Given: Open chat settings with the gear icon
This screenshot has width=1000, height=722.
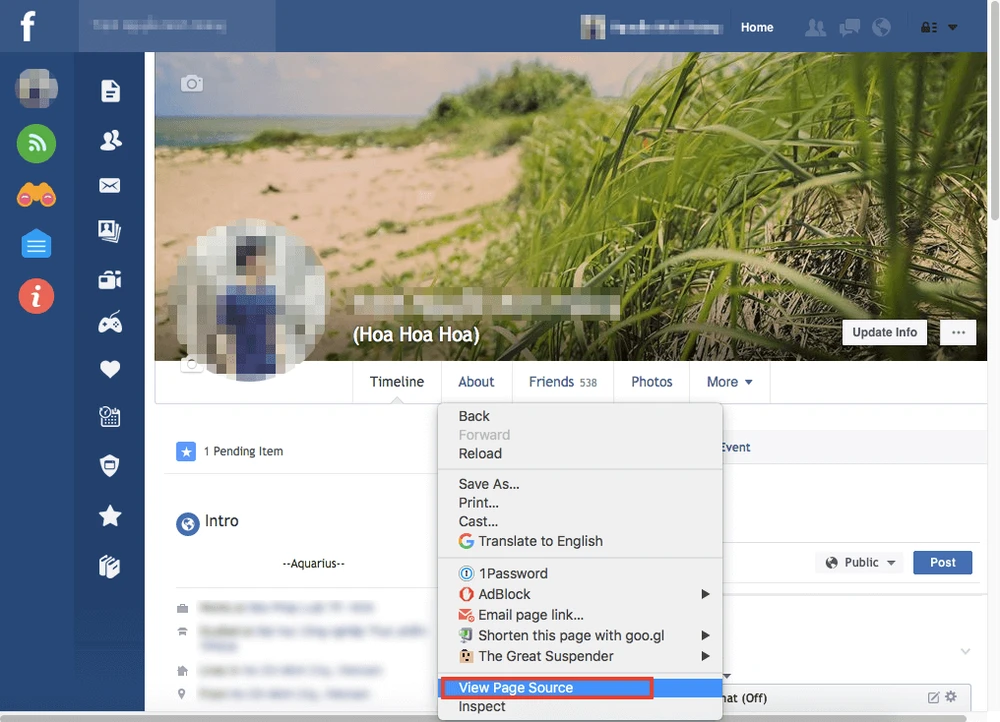Looking at the screenshot, I should [950, 696].
